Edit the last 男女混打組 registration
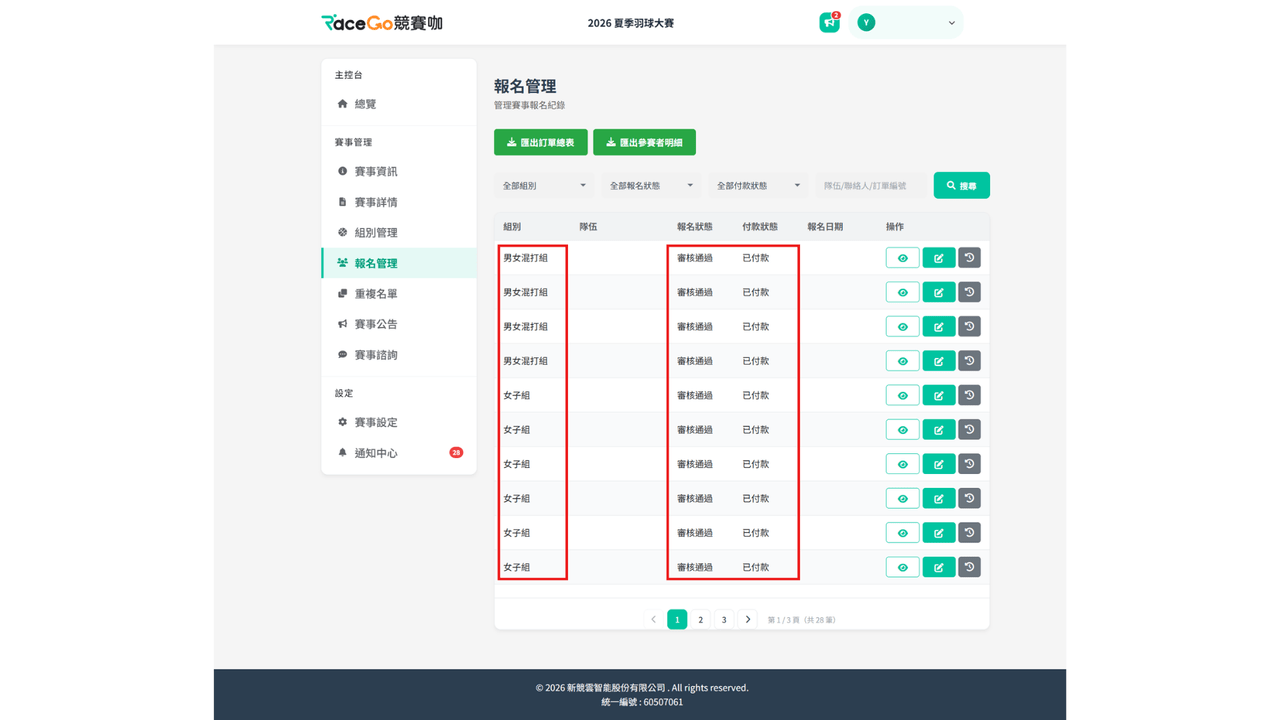Screen dimensions: 1280x720 (x=939, y=361)
